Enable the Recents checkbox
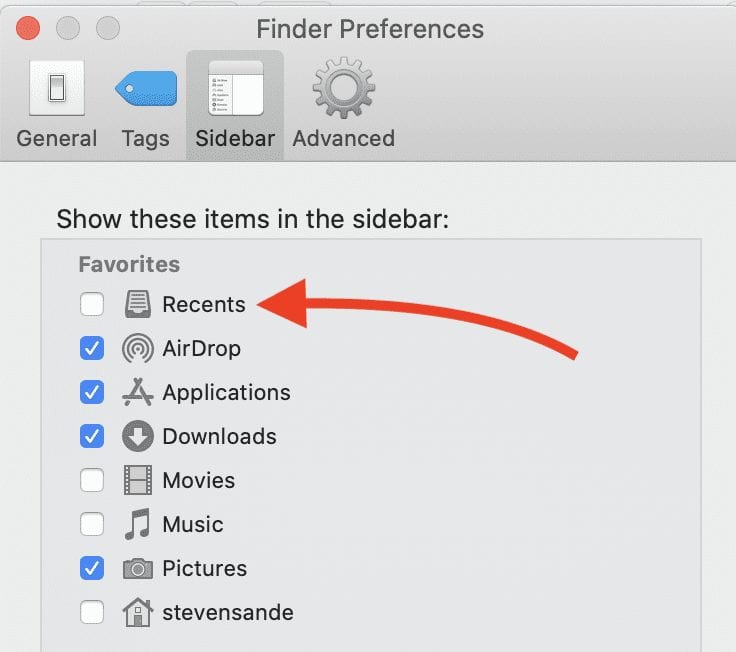736x652 pixels. 92,304
